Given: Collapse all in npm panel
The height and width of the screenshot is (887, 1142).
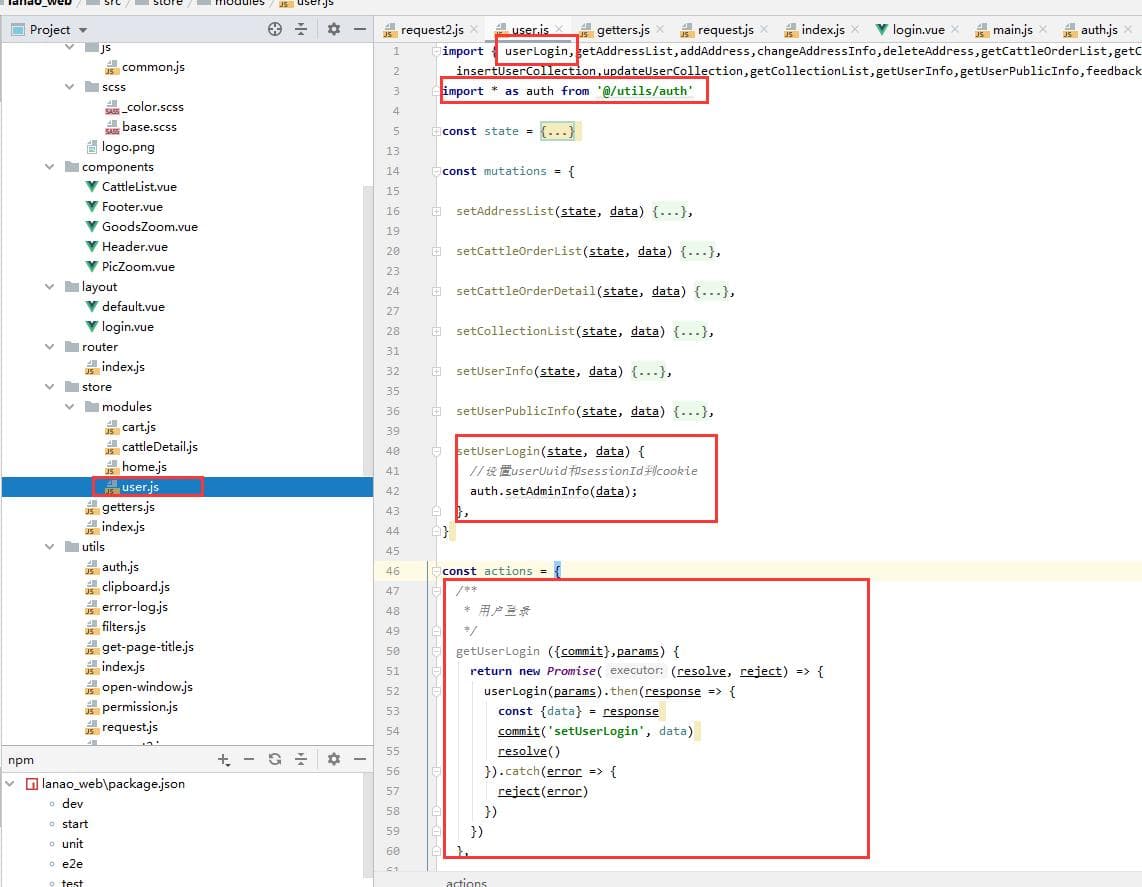Looking at the screenshot, I should [x=301, y=760].
